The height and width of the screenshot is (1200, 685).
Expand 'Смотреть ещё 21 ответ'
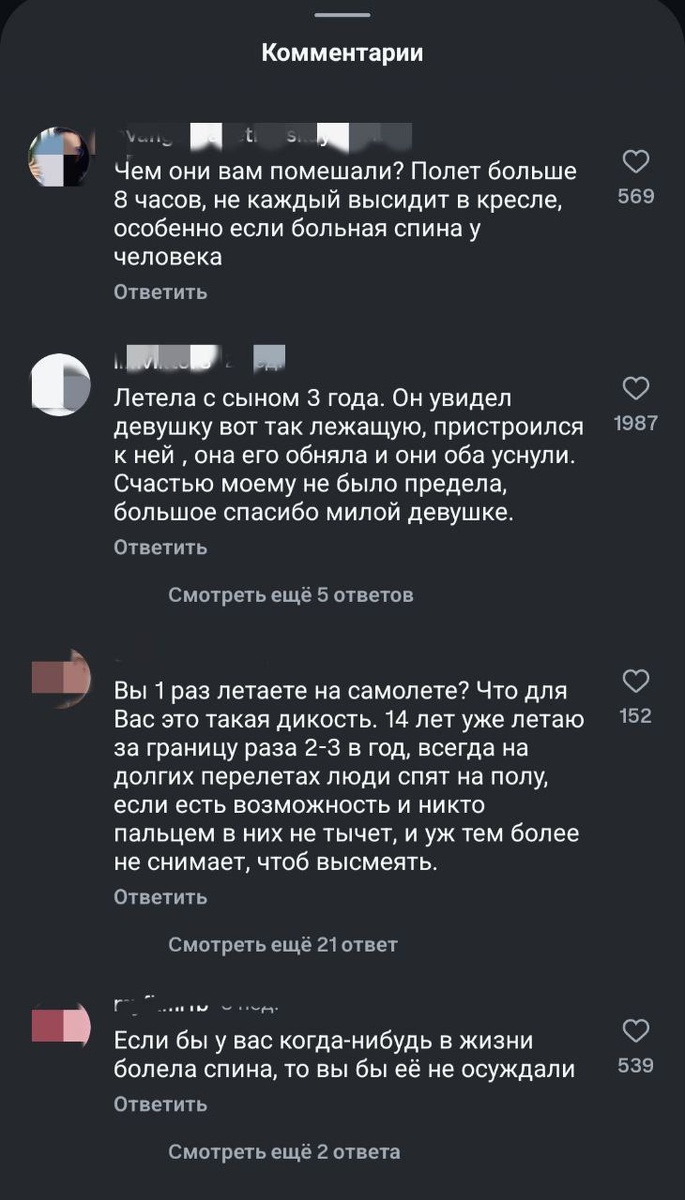tap(283, 943)
